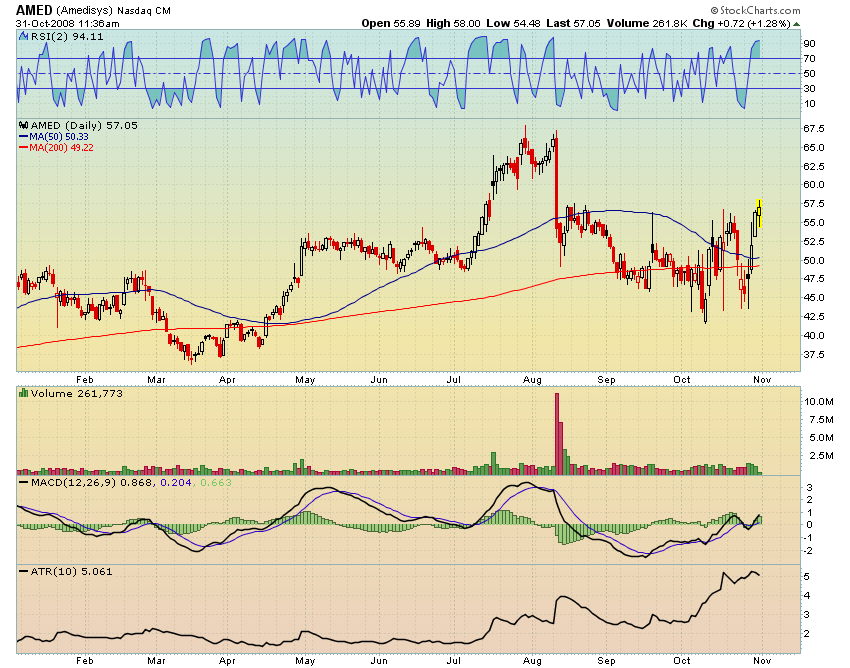Click the MACD(12,26,9) 0.868 label

click(92, 483)
